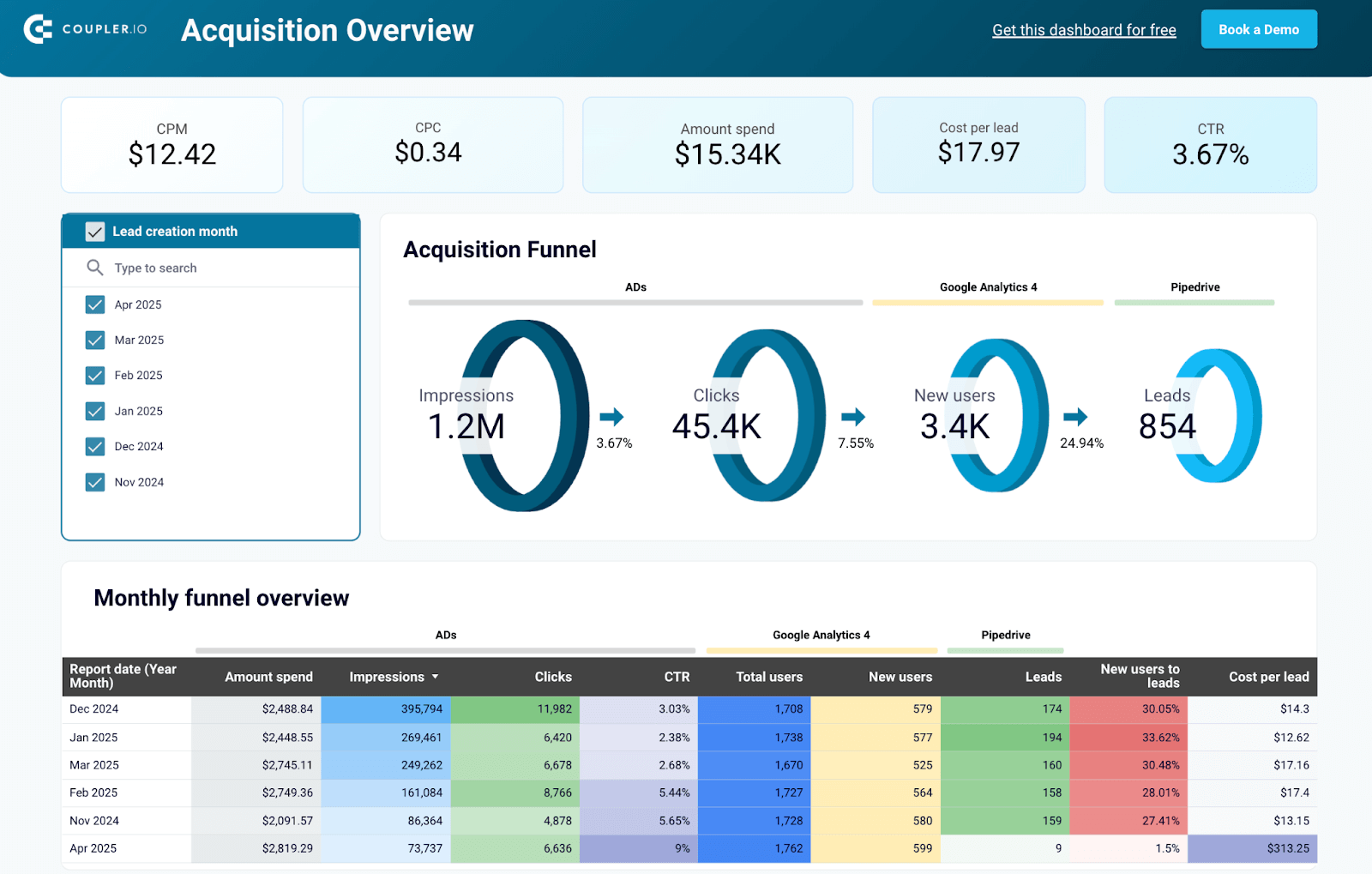1372x874 pixels.
Task: Click the Apr 2025 Cost per lead cell
Action: click(1253, 848)
